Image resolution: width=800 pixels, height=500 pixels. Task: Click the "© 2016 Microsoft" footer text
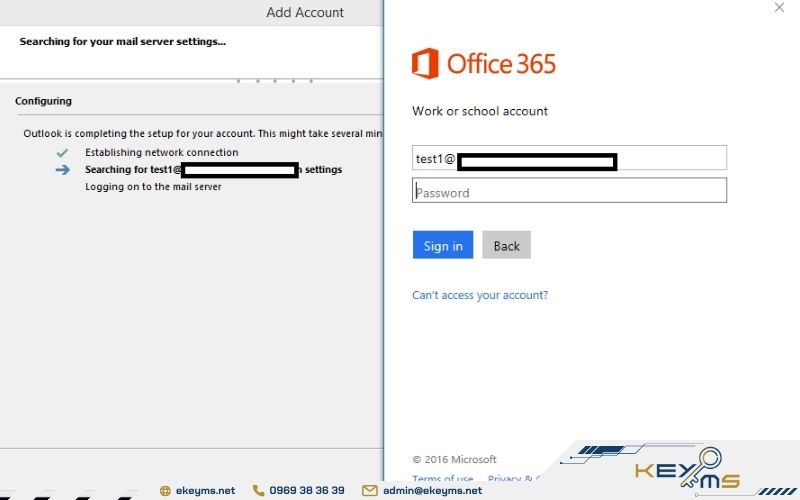(454, 459)
